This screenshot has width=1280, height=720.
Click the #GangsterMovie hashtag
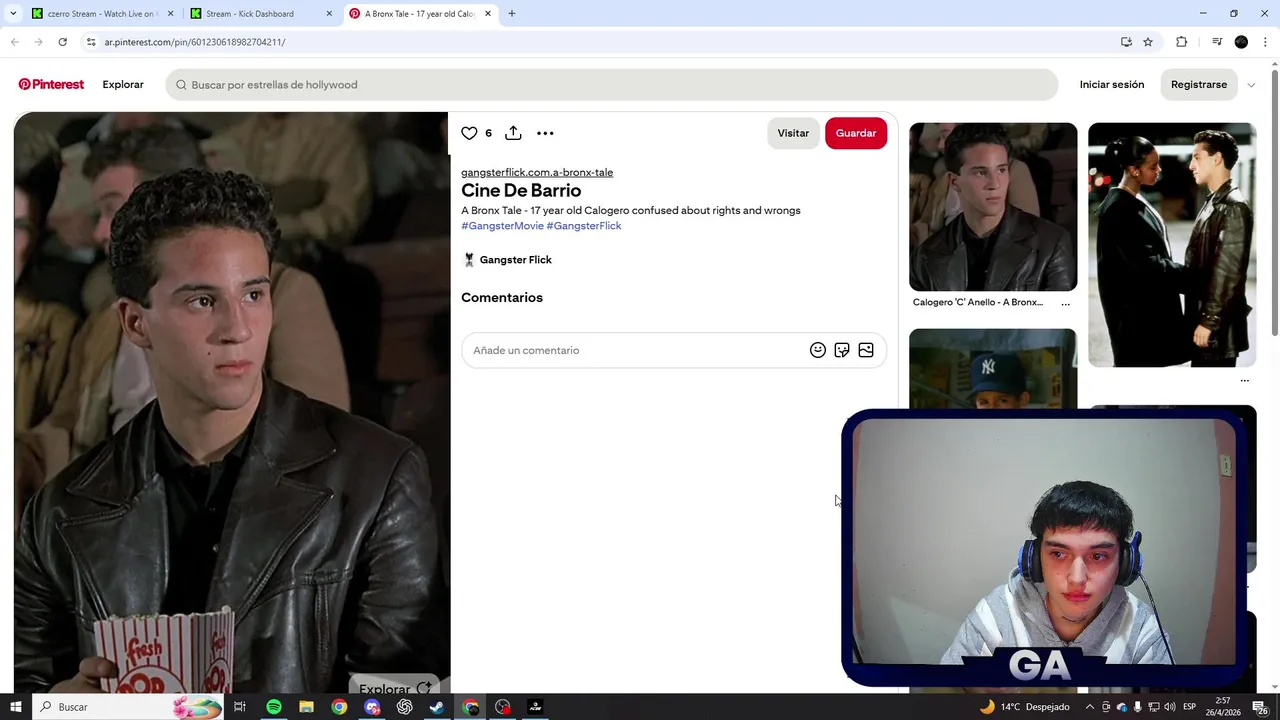pos(502,226)
